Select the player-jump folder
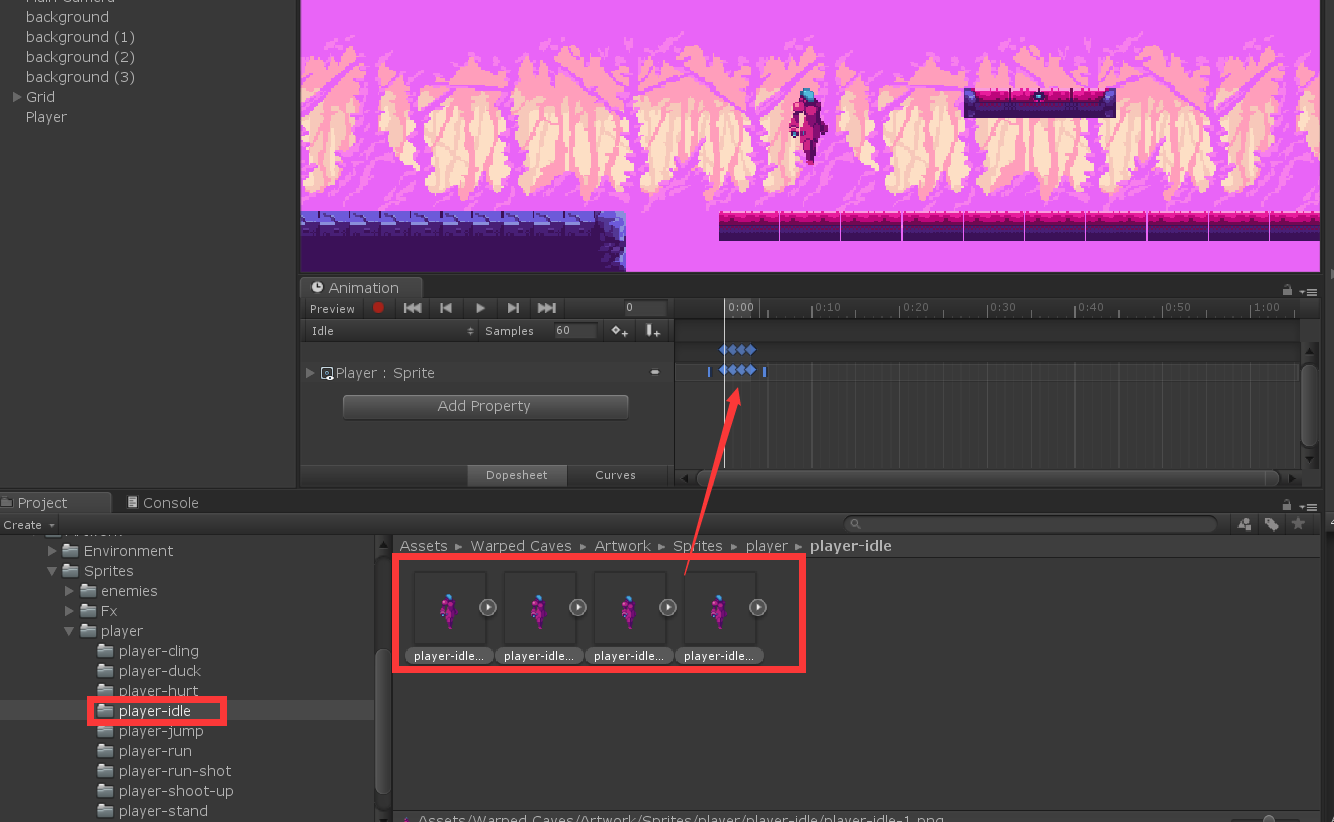This screenshot has width=1334, height=822. click(x=158, y=731)
